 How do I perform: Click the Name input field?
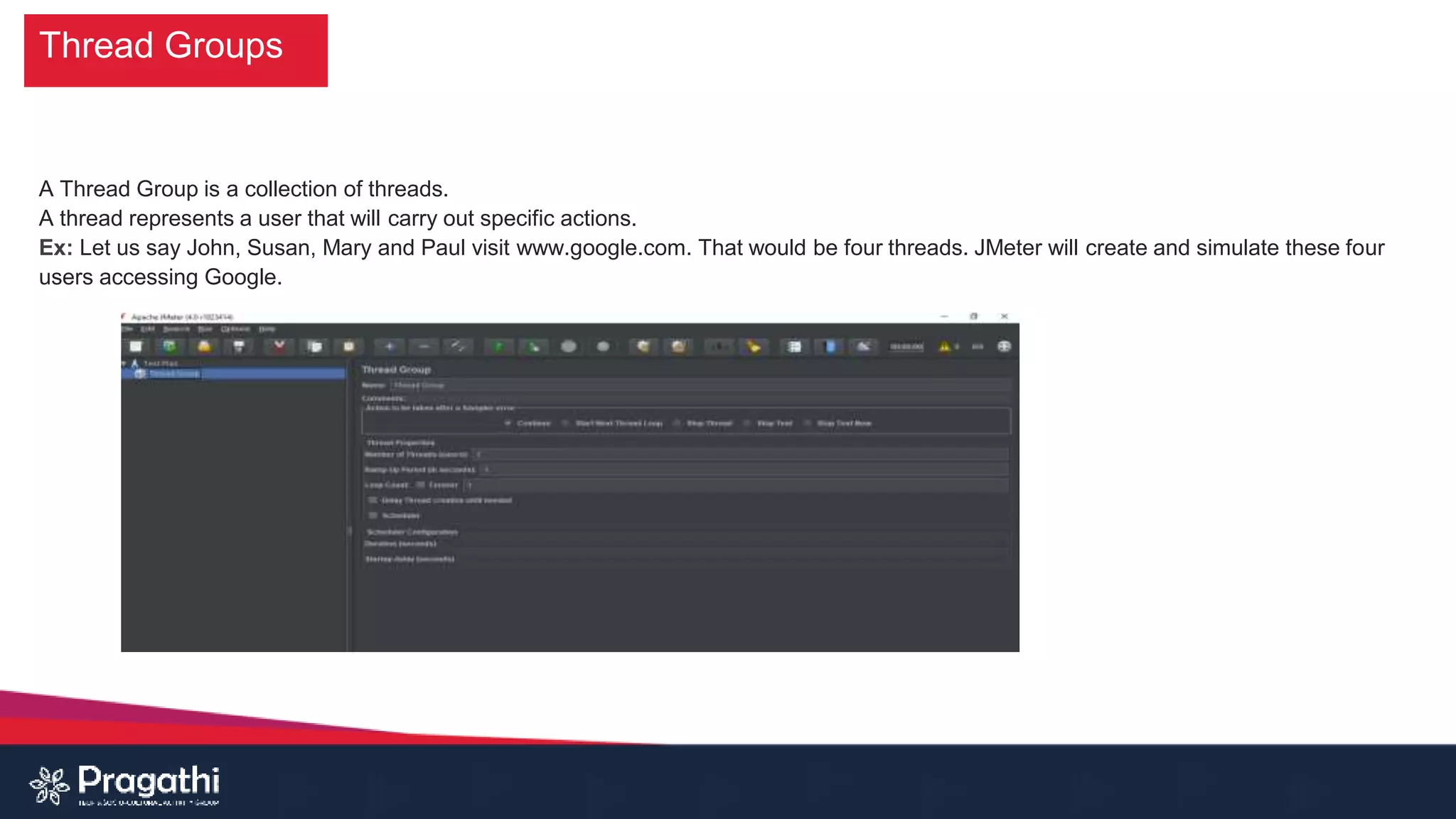(700, 385)
